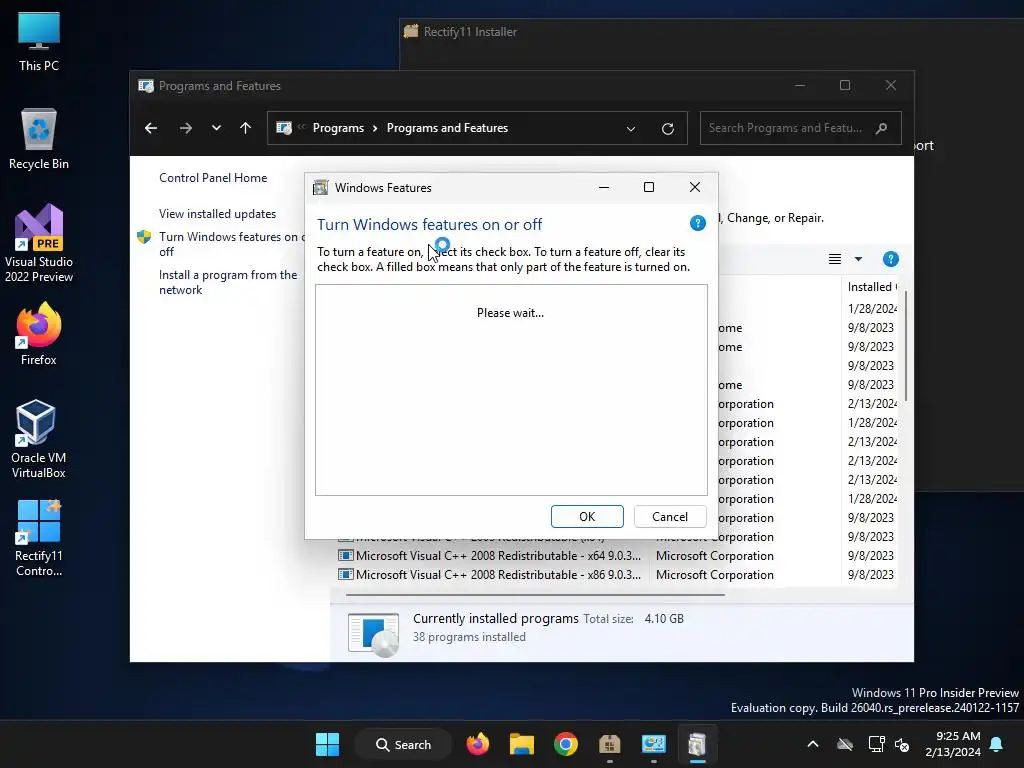The height and width of the screenshot is (768, 1024).
Task: Open File Explorer from the taskbar
Action: [522, 744]
